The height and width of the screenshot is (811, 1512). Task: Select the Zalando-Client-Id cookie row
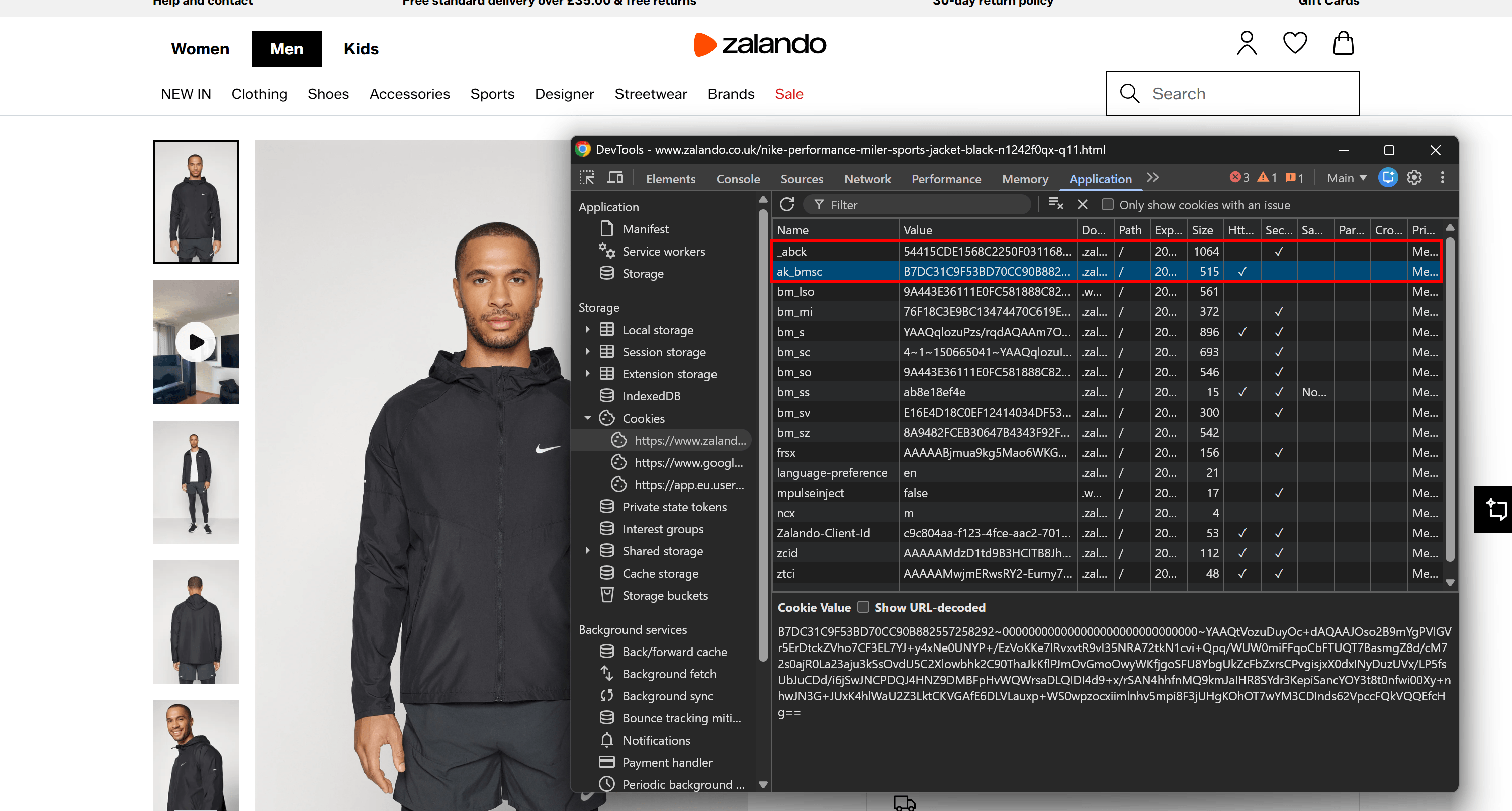pyautogui.click(x=1107, y=533)
